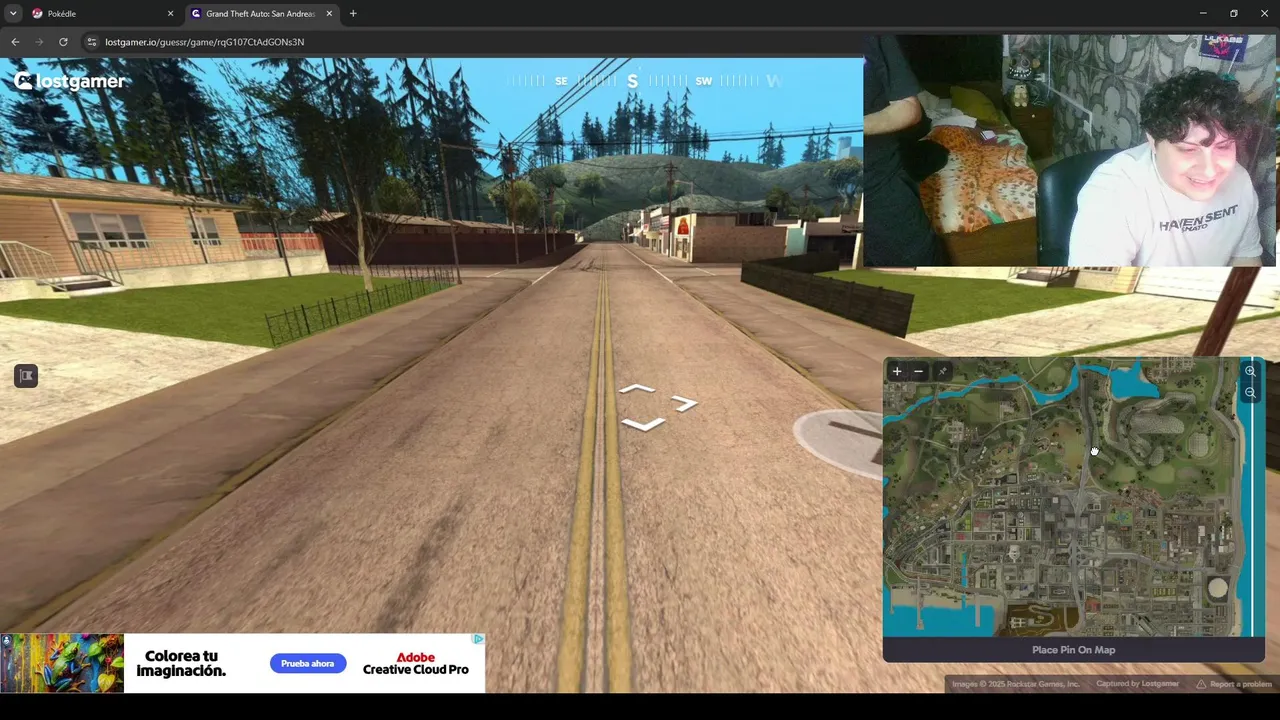Click the compass heading bar
Image resolution: width=1280 pixels, height=720 pixels.
[x=645, y=80]
